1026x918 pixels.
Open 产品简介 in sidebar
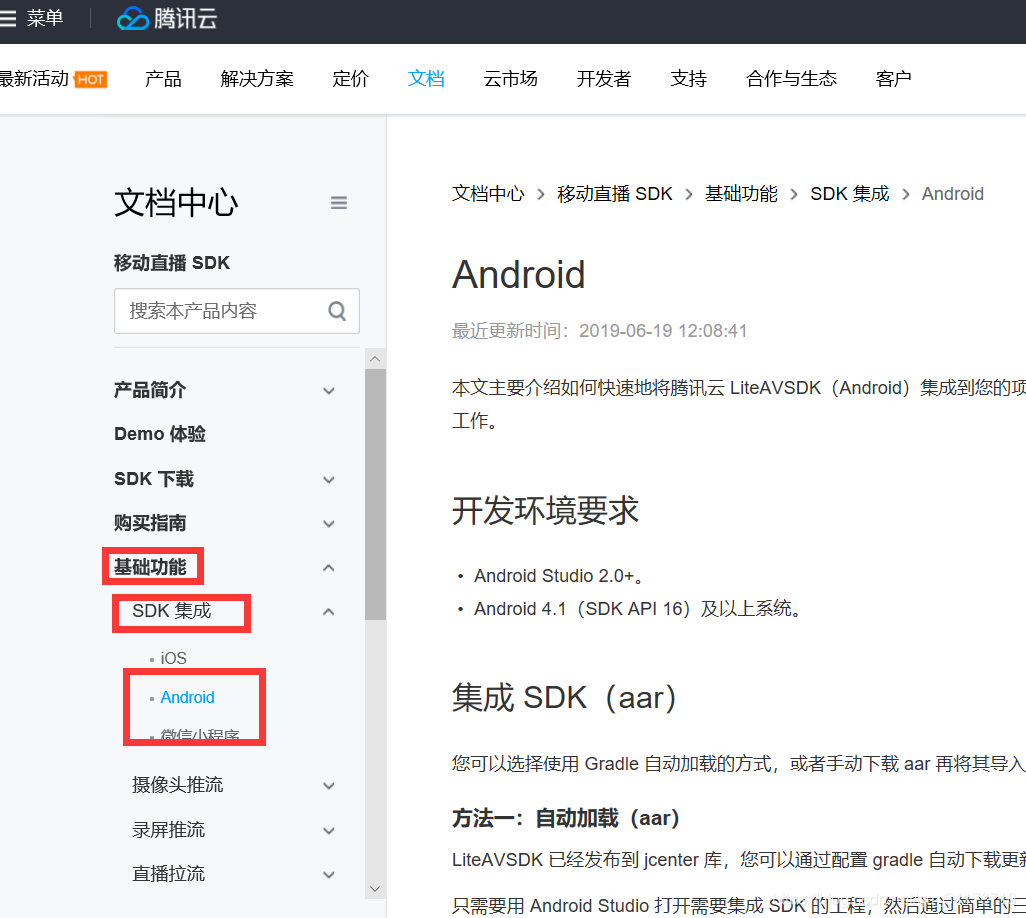pyautogui.click(x=150, y=390)
